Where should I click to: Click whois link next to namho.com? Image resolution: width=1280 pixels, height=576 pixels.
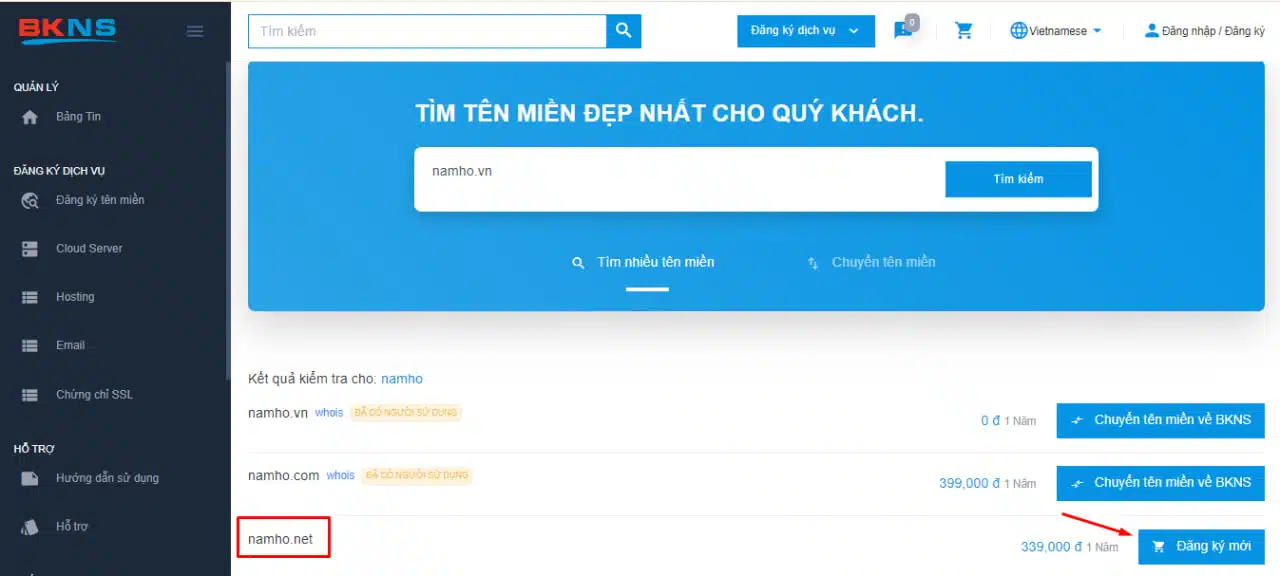tap(340, 476)
